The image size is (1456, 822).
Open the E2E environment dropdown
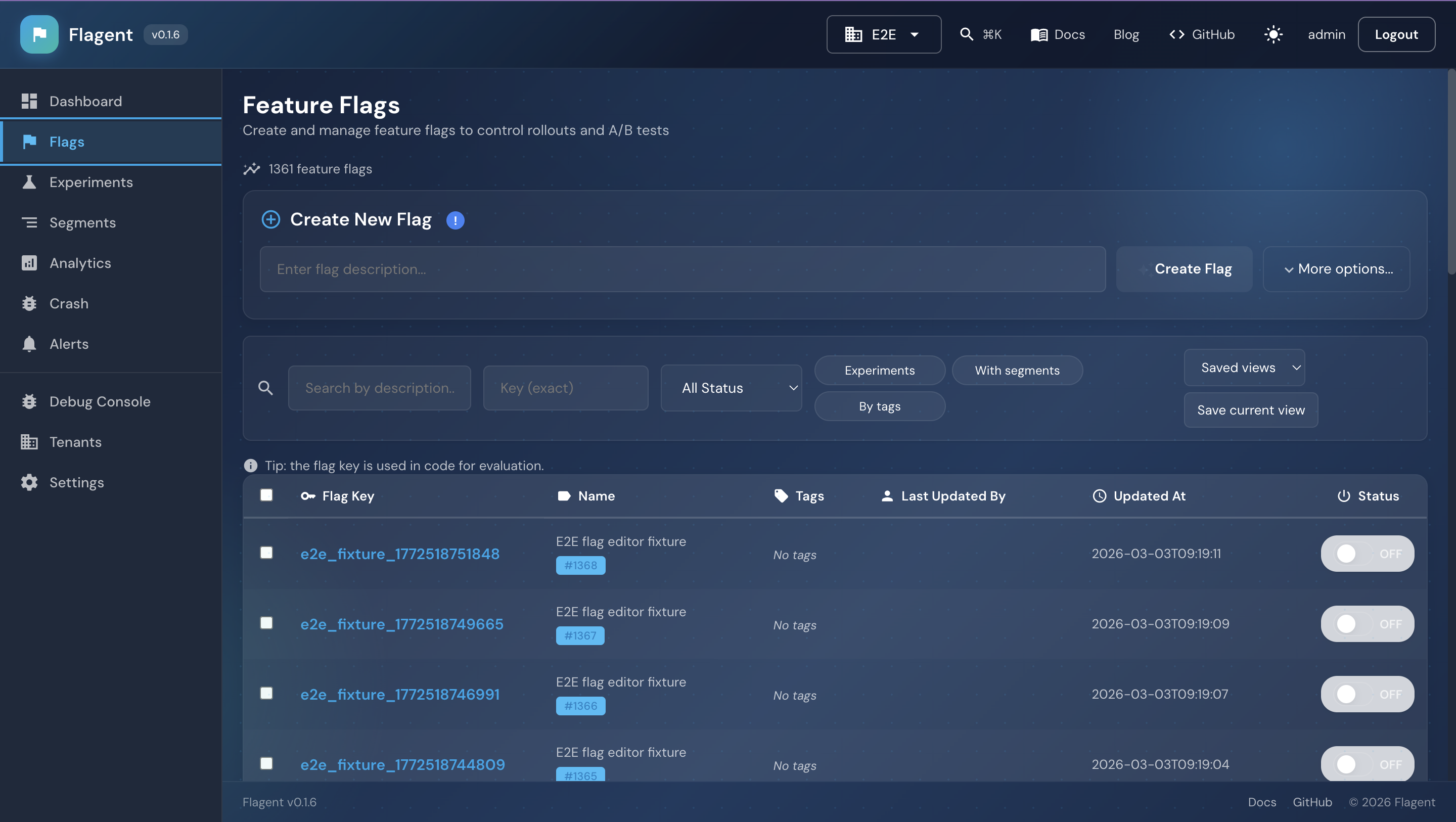[x=883, y=34]
